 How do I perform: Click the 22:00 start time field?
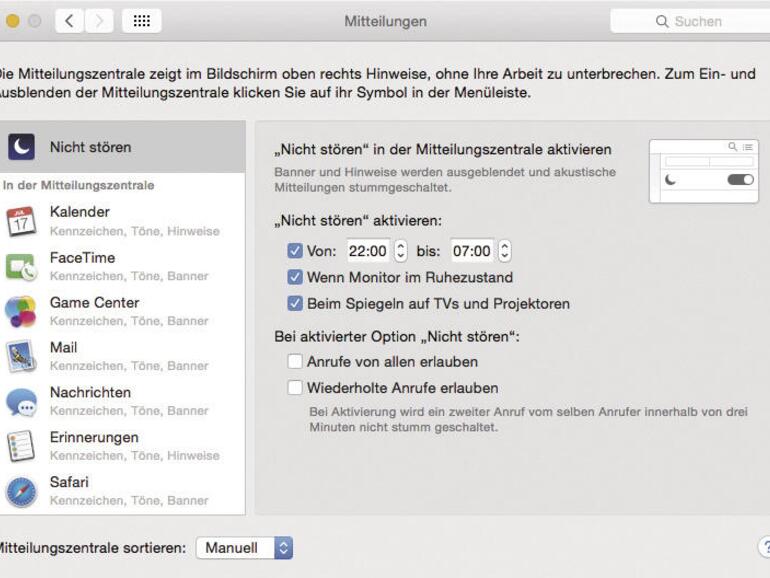click(x=368, y=250)
